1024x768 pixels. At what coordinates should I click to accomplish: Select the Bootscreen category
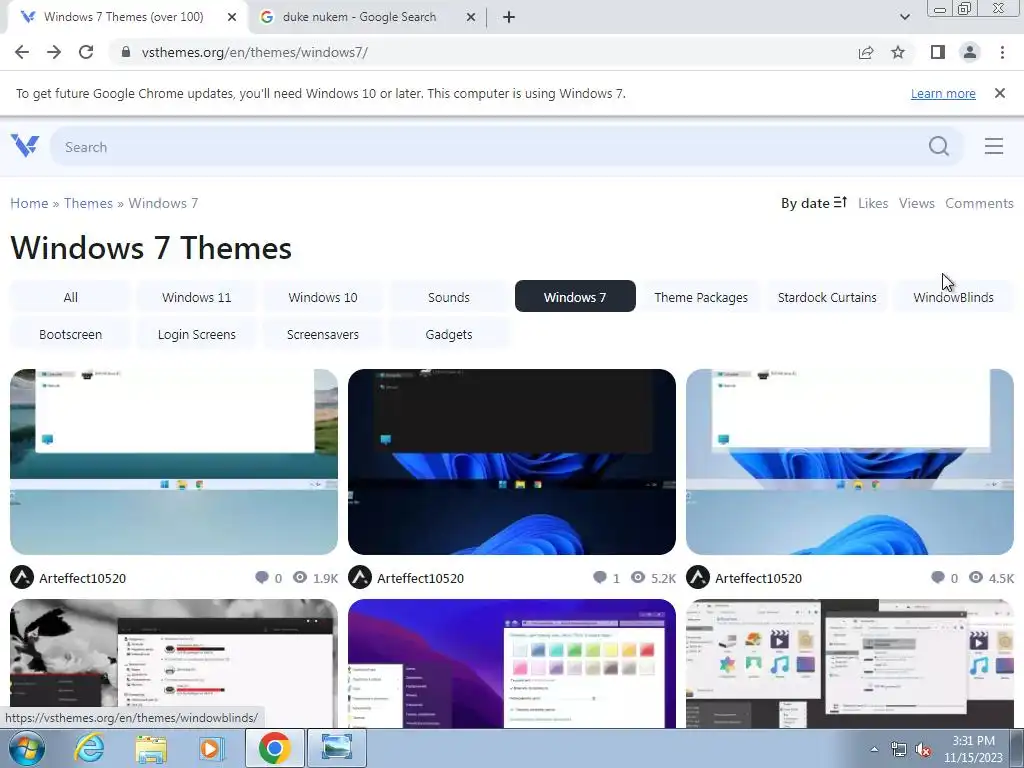(x=71, y=334)
